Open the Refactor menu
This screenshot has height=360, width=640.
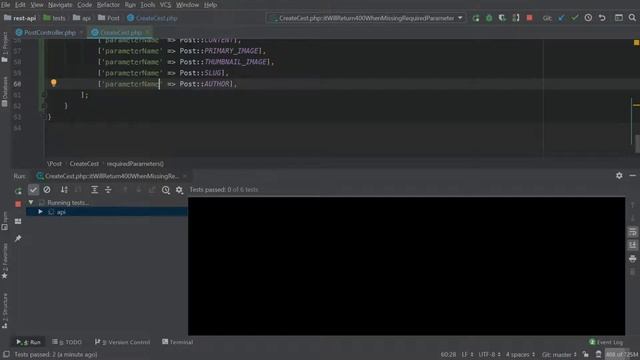coord(108,5)
